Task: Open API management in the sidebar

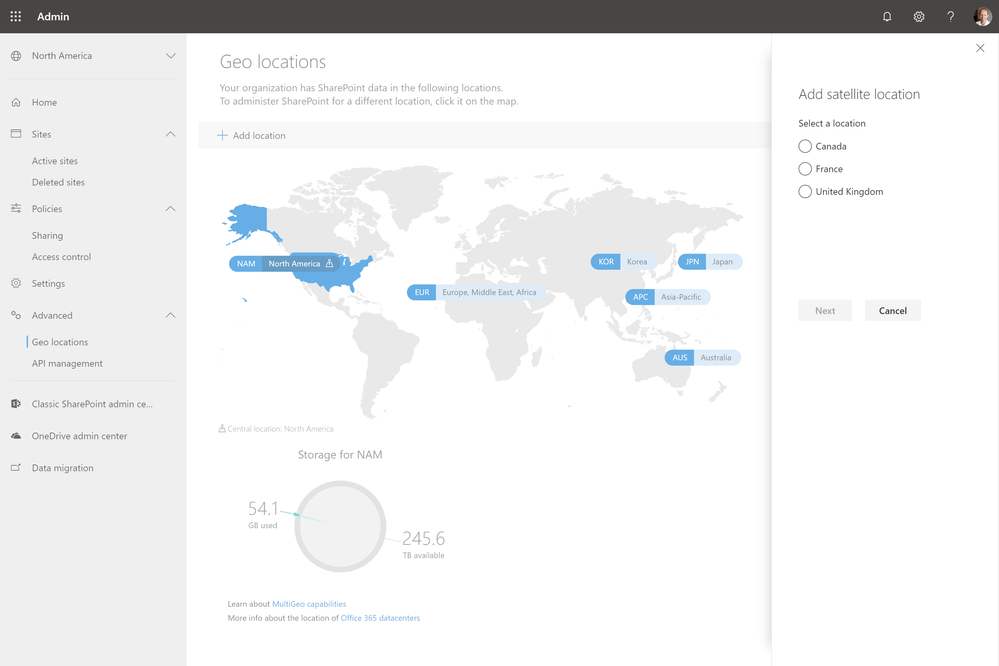Action: [67, 363]
